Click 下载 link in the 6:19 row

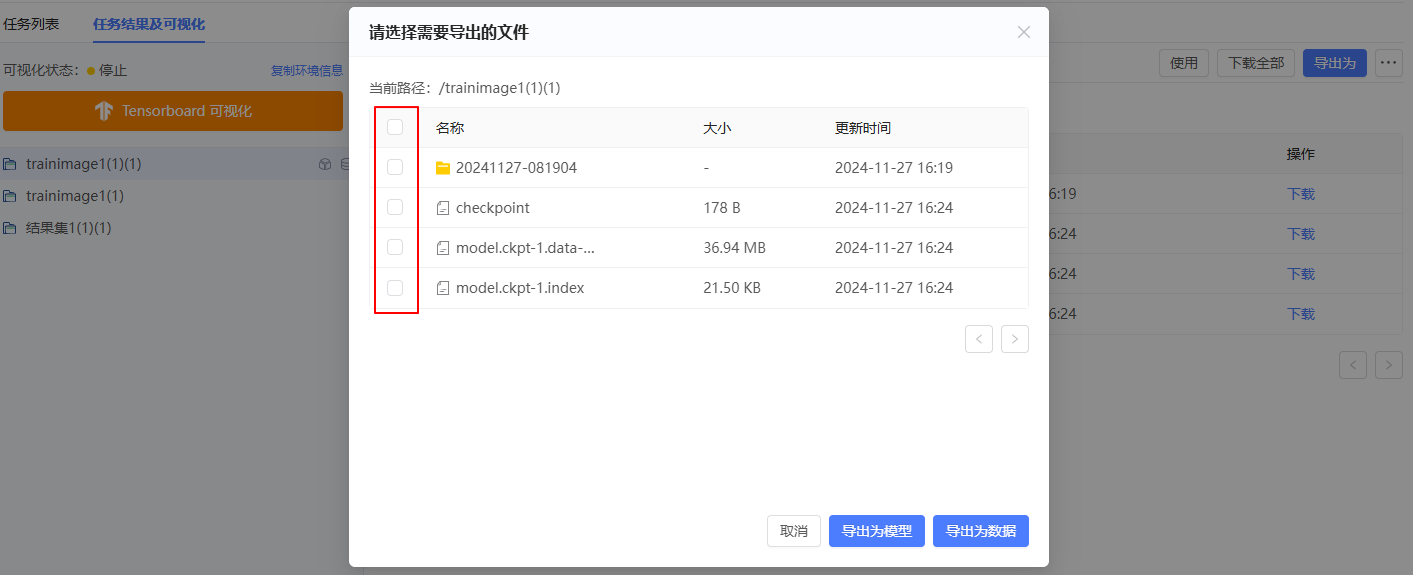pos(1301,194)
